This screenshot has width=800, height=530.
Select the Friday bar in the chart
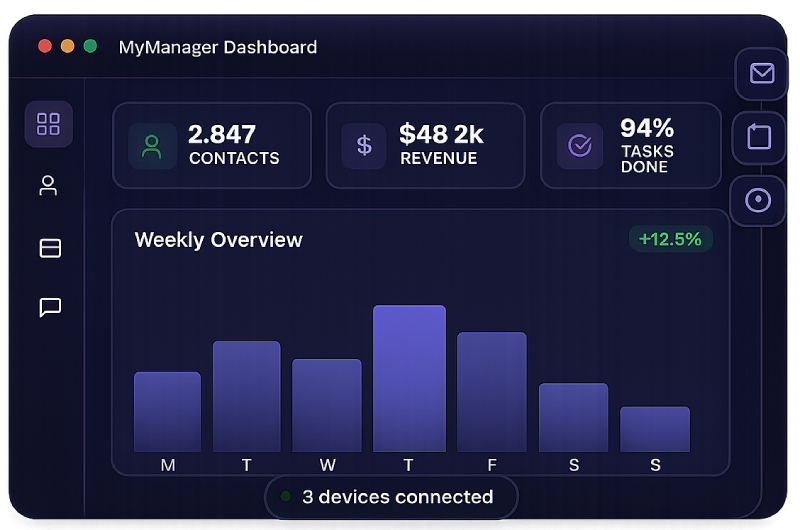point(491,392)
